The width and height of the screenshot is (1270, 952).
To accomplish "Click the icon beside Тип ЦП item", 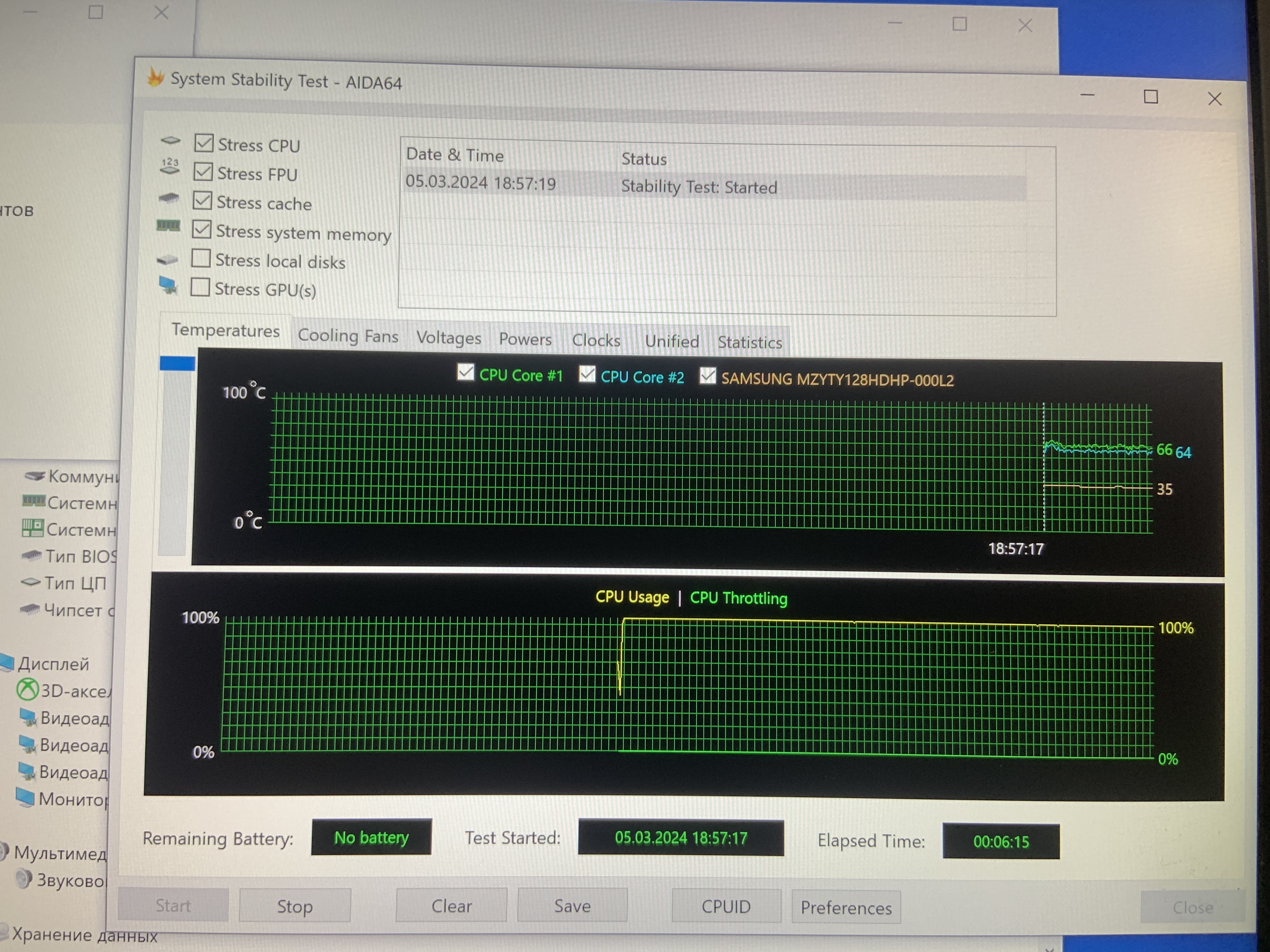I will 31,582.
